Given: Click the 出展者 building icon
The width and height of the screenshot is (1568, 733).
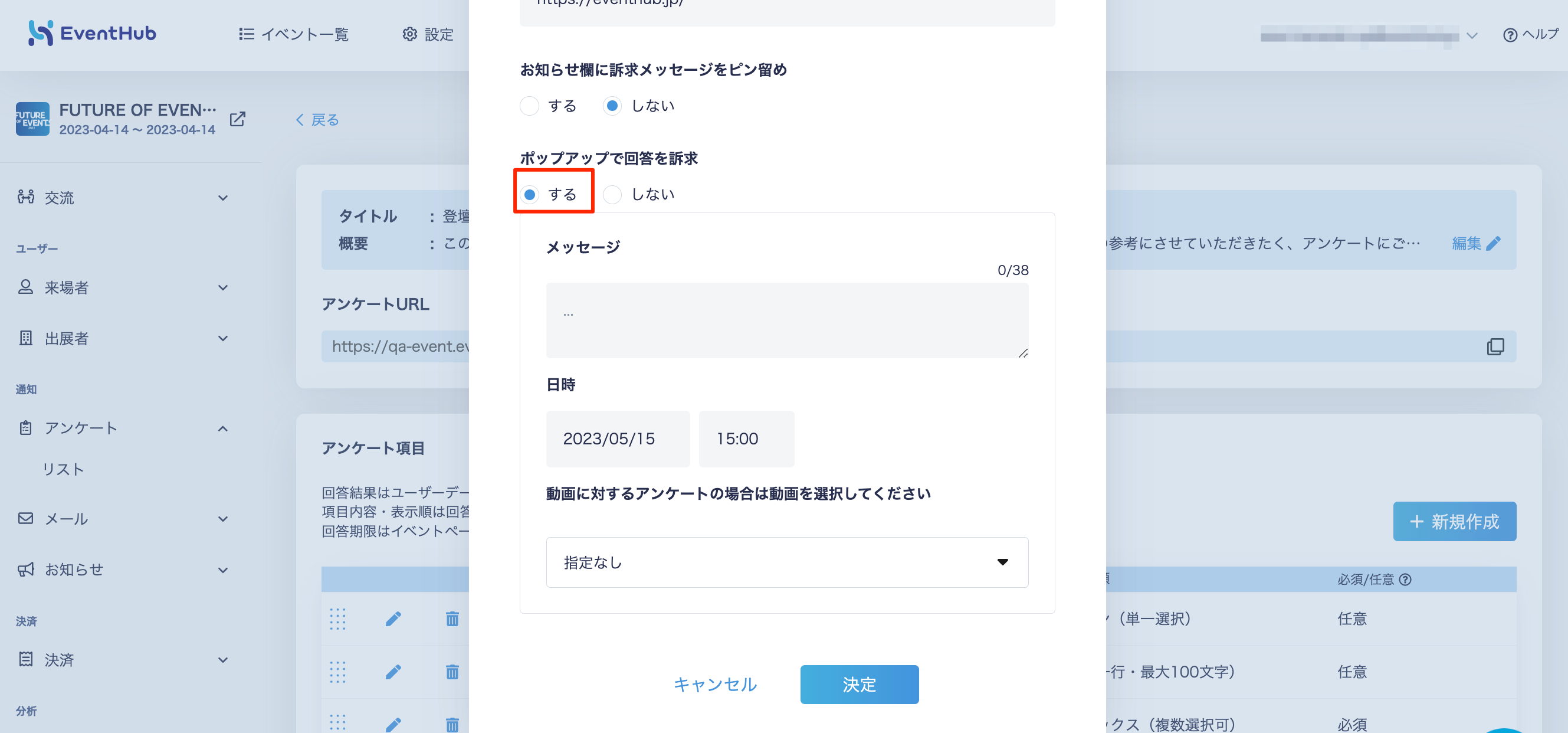Looking at the screenshot, I should [25, 338].
